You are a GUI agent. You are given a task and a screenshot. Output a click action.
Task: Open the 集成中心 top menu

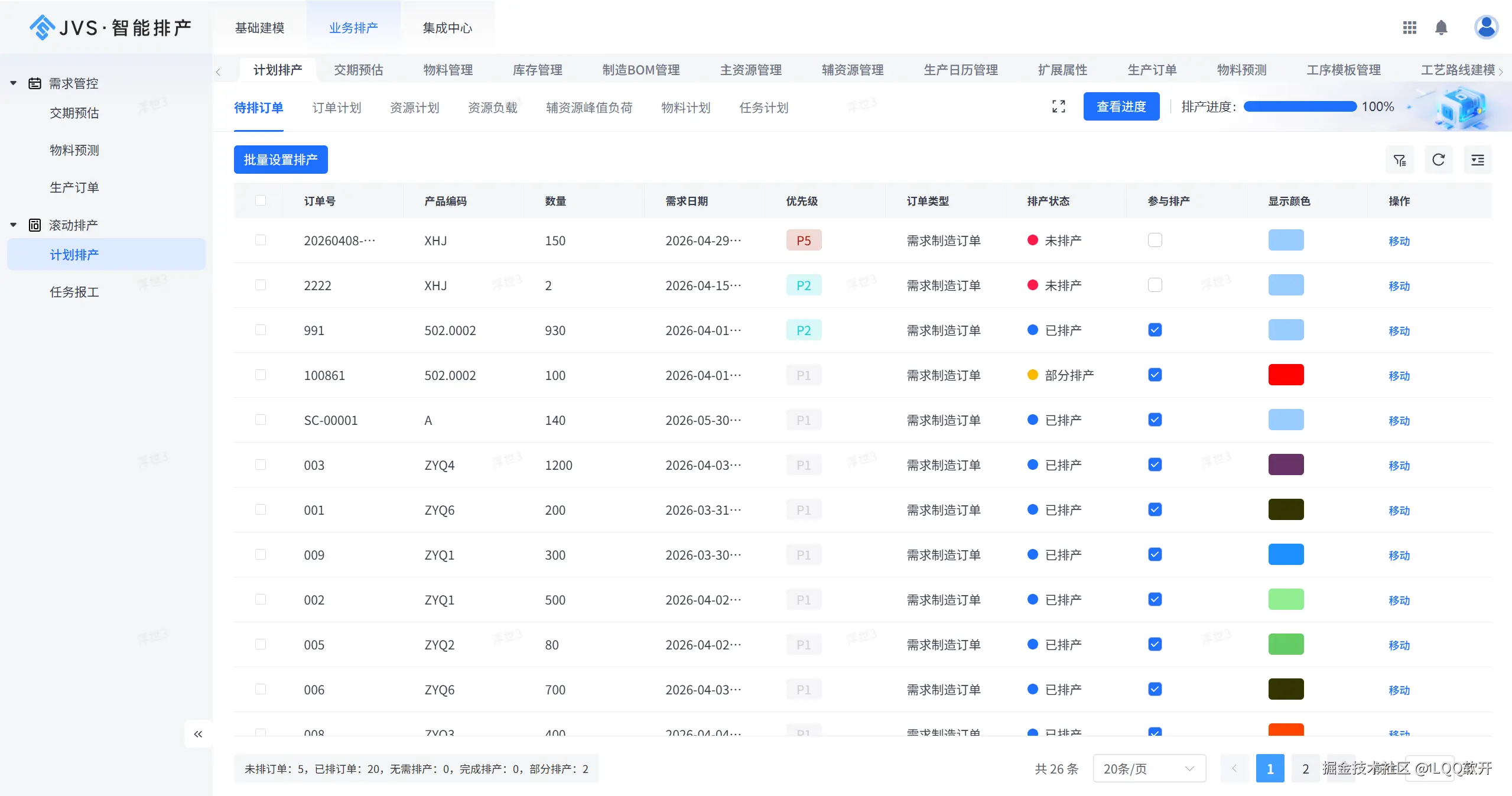point(447,28)
